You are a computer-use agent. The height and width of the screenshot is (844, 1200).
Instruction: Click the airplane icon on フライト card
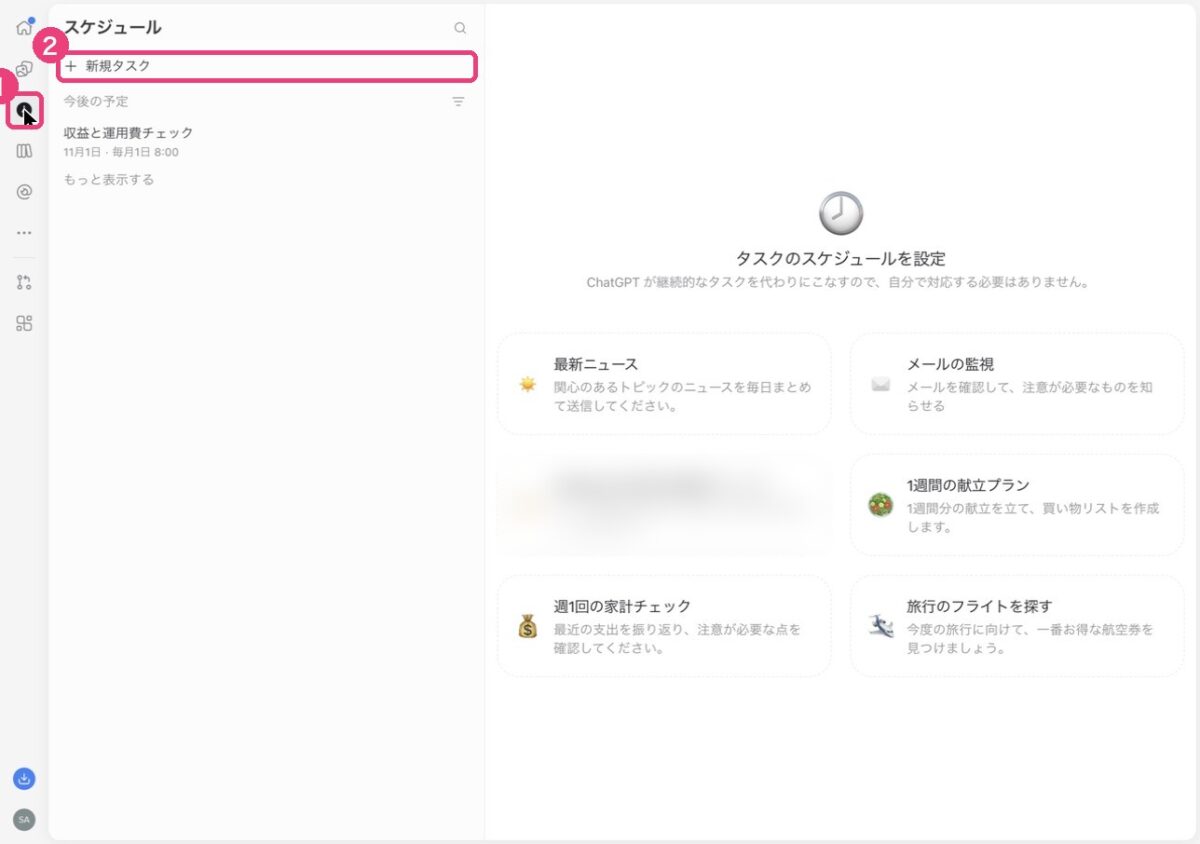[x=881, y=626]
